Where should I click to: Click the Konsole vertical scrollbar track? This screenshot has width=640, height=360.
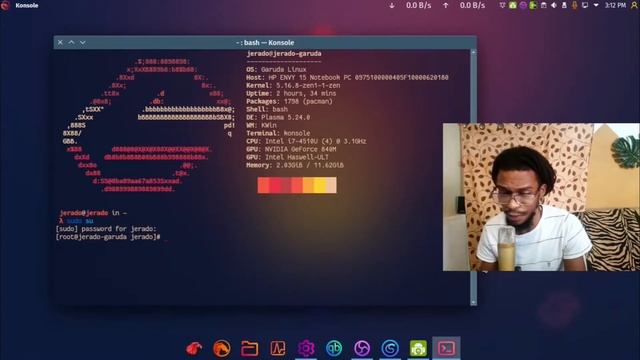(x=473, y=178)
